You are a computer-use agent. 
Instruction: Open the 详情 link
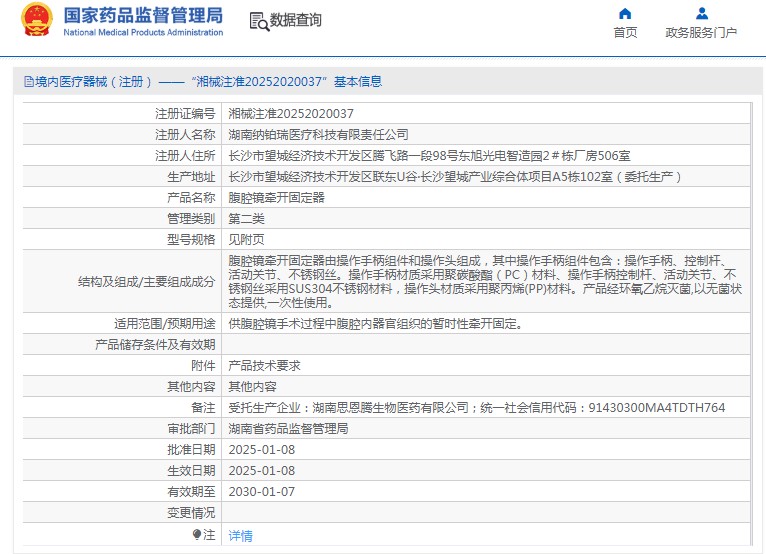pos(240,536)
